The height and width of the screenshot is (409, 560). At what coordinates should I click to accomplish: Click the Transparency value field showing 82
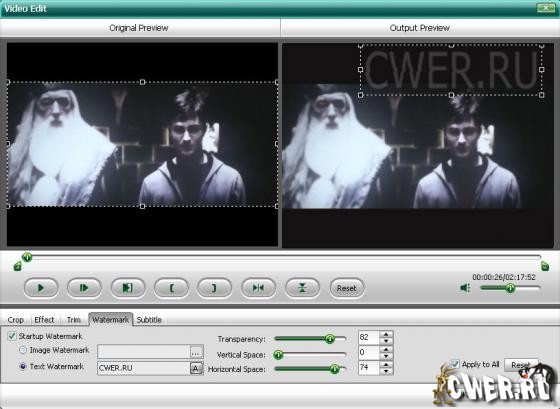coord(368,337)
